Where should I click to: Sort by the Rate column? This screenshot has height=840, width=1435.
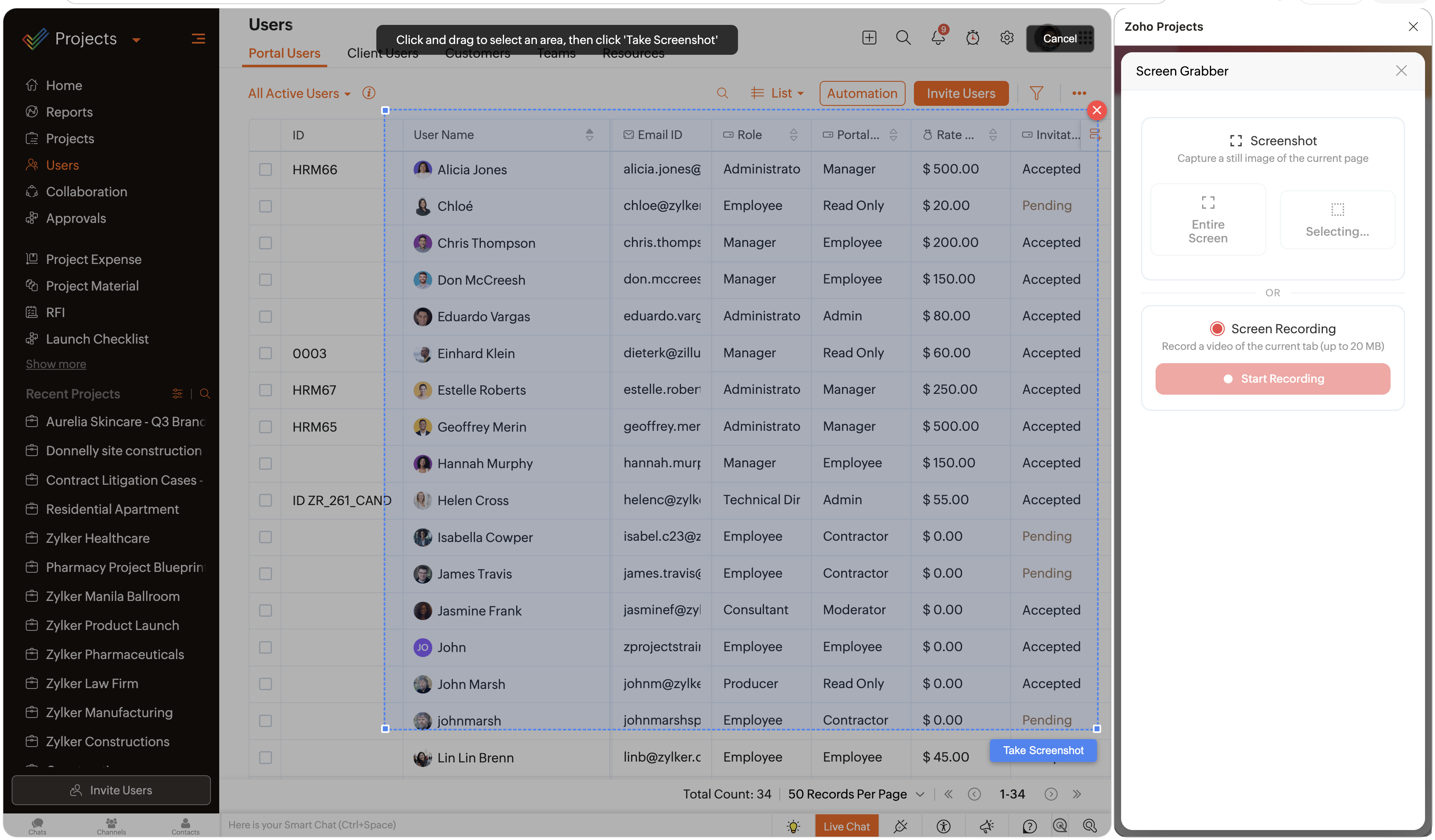click(x=992, y=135)
